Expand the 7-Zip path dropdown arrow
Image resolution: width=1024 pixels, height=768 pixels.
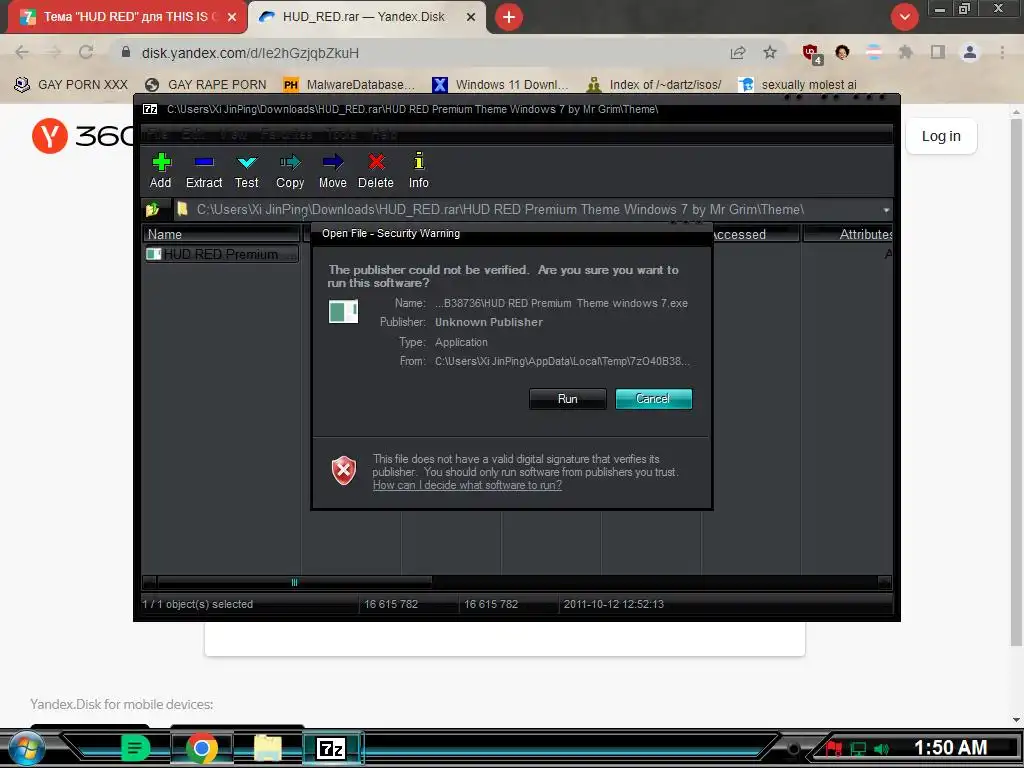point(886,210)
